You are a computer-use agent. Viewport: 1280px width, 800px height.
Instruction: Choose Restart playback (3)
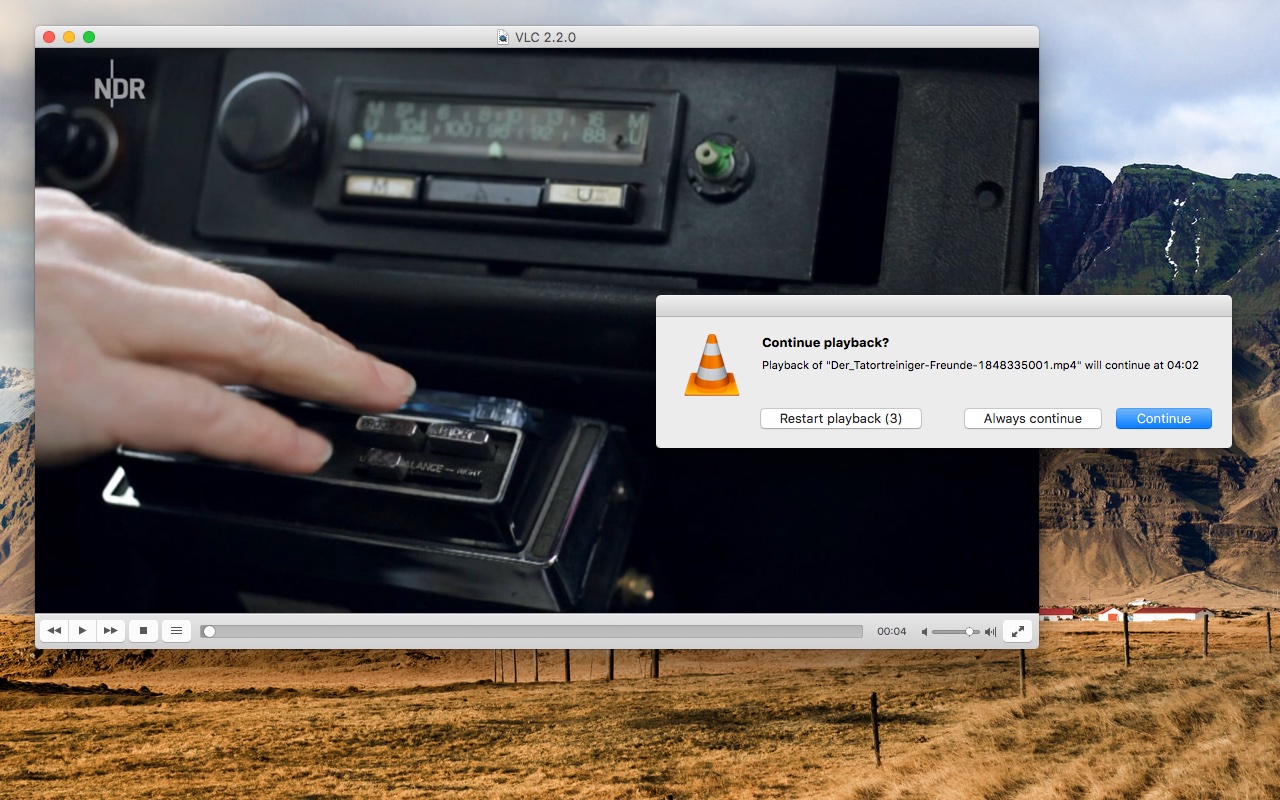click(840, 418)
